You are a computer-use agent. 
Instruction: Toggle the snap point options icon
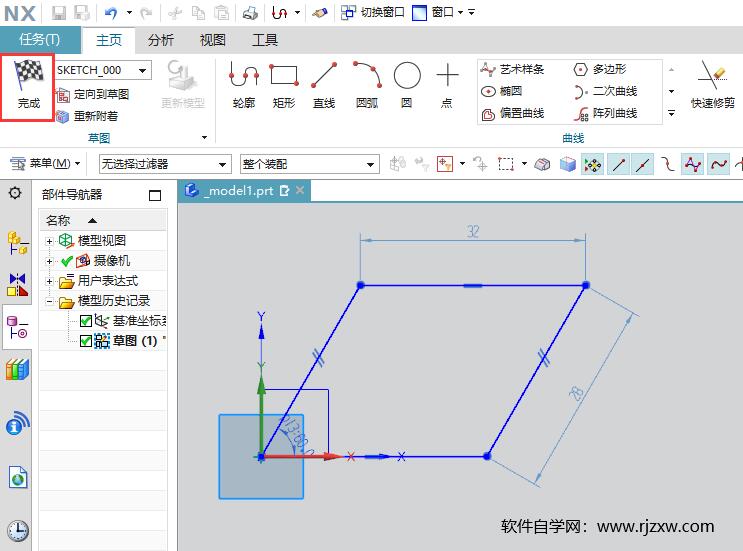(x=592, y=164)
